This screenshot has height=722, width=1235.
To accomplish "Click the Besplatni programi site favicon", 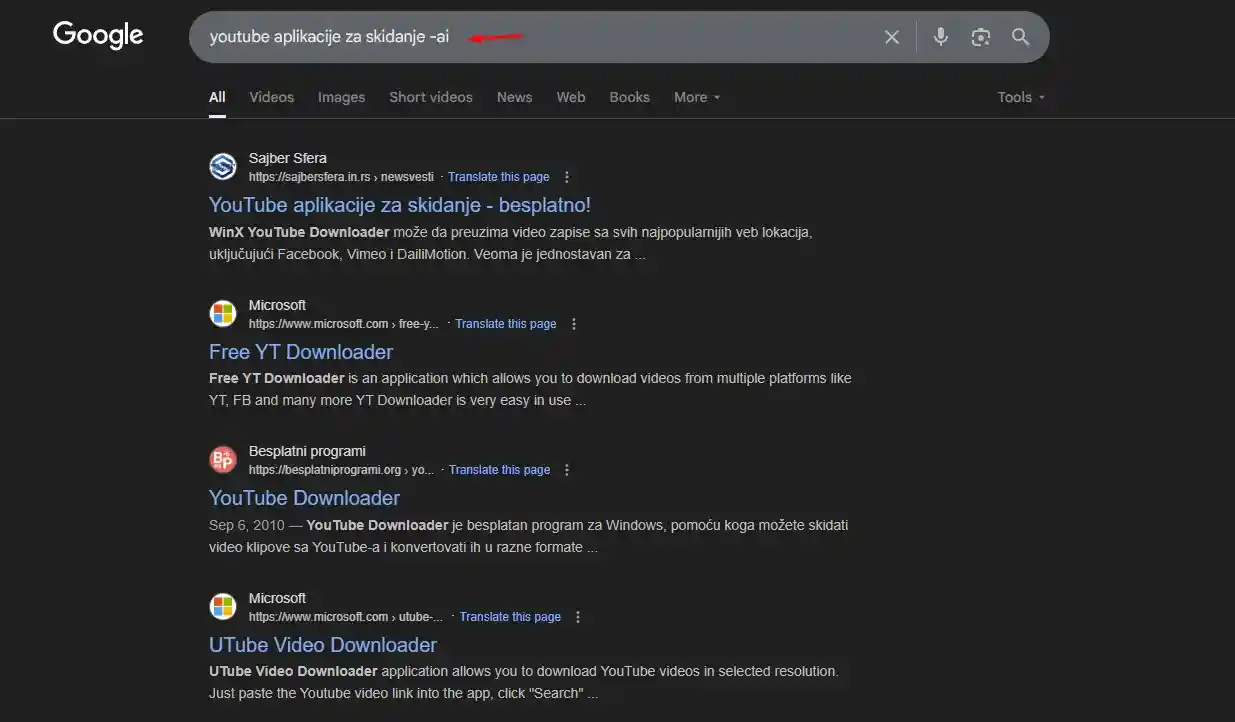I will pos(223,459).
